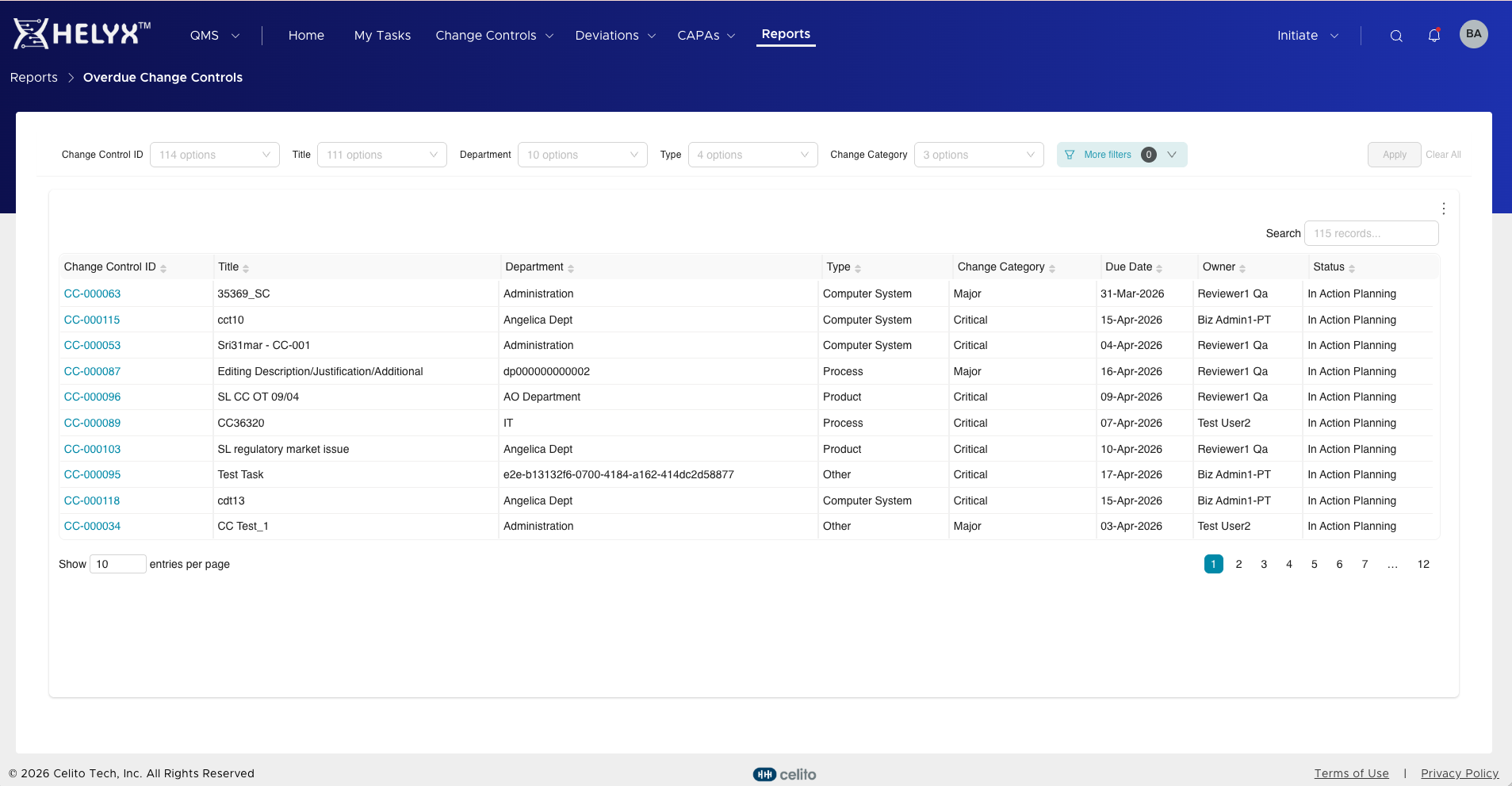Go to page 3 of results
The height and width of the screenshot is (786, 1512).
coord(1264,564)
